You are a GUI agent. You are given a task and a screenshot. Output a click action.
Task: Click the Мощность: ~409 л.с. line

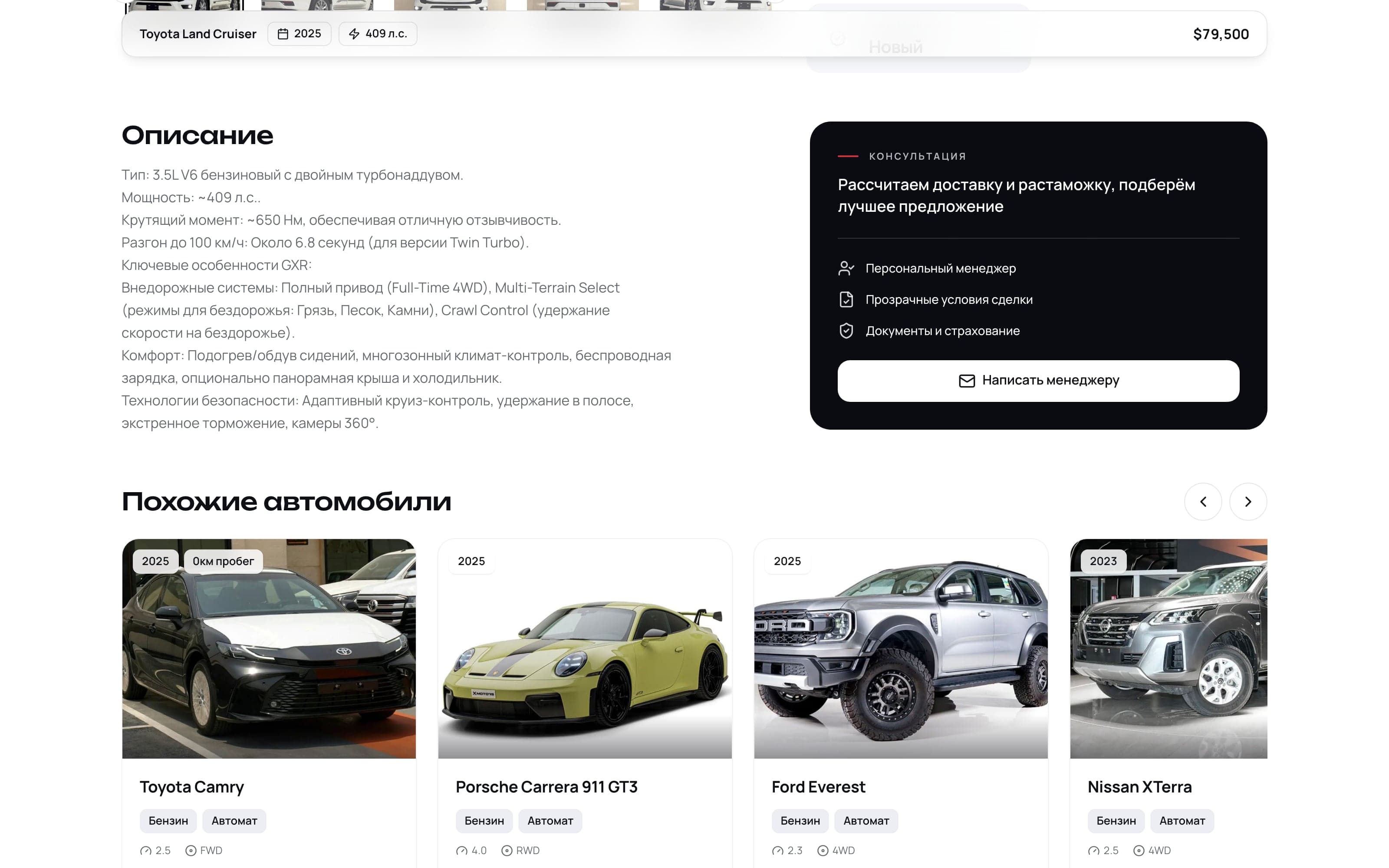pos(191,197)
